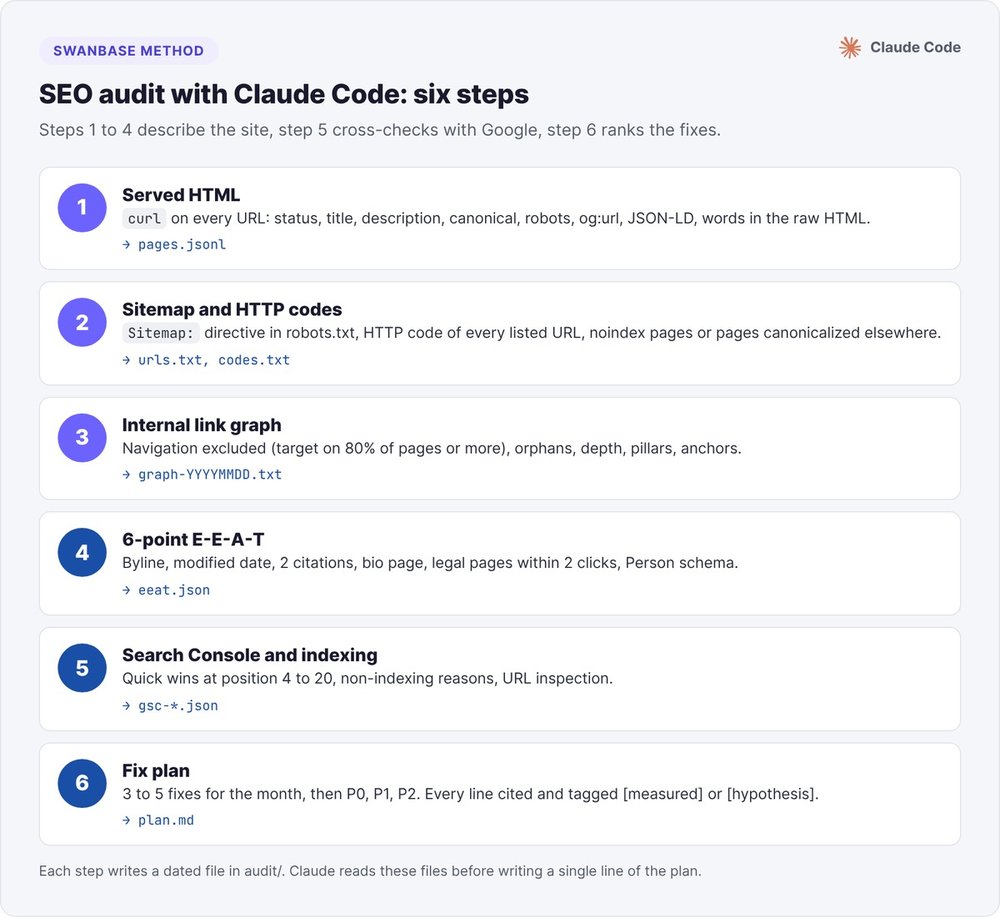1000x918 pixels.
Task: Click the 'urls.txt, codes.txt' output line
Action: (214, 360)
